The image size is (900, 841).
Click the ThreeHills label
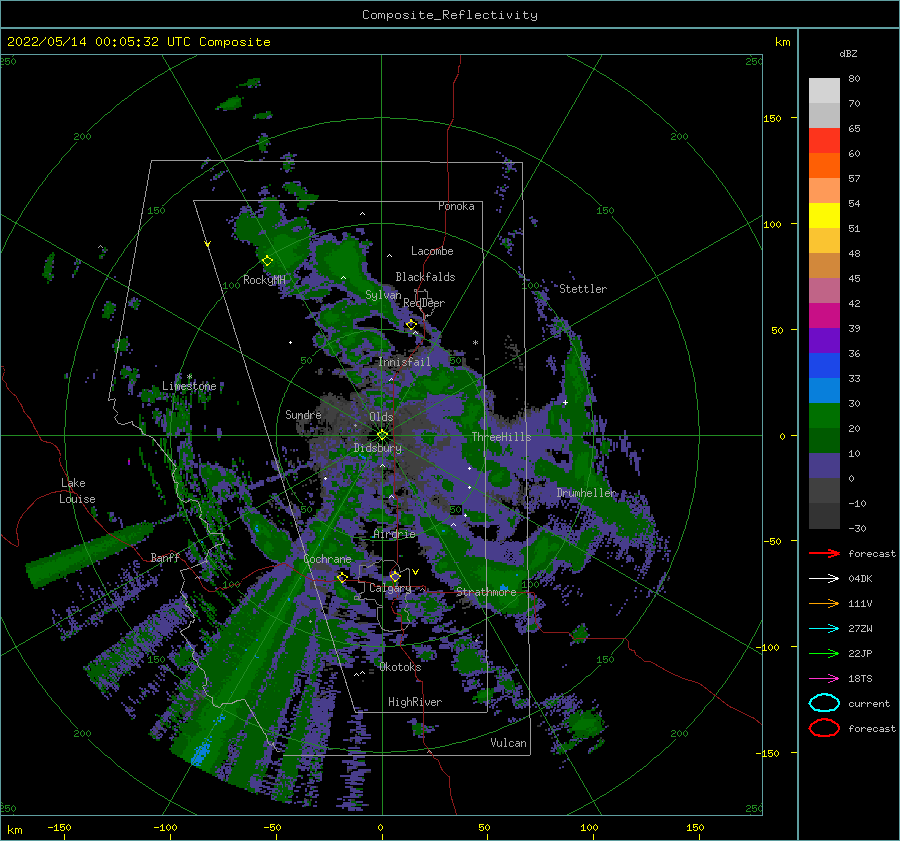click(x=502, y=437)
